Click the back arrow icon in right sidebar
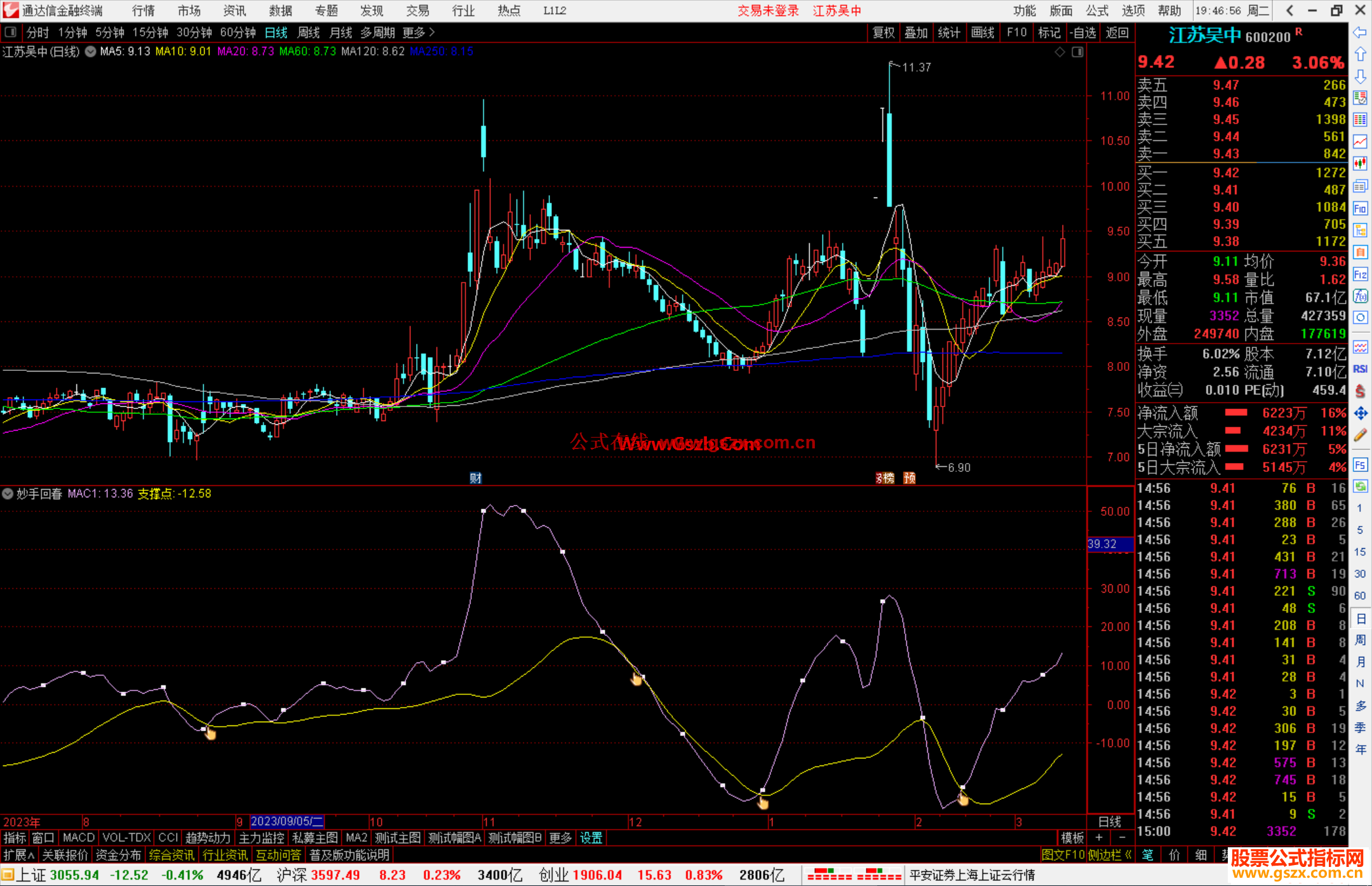The width and height of the screenshot is (1372, 886). point(1360,32)
